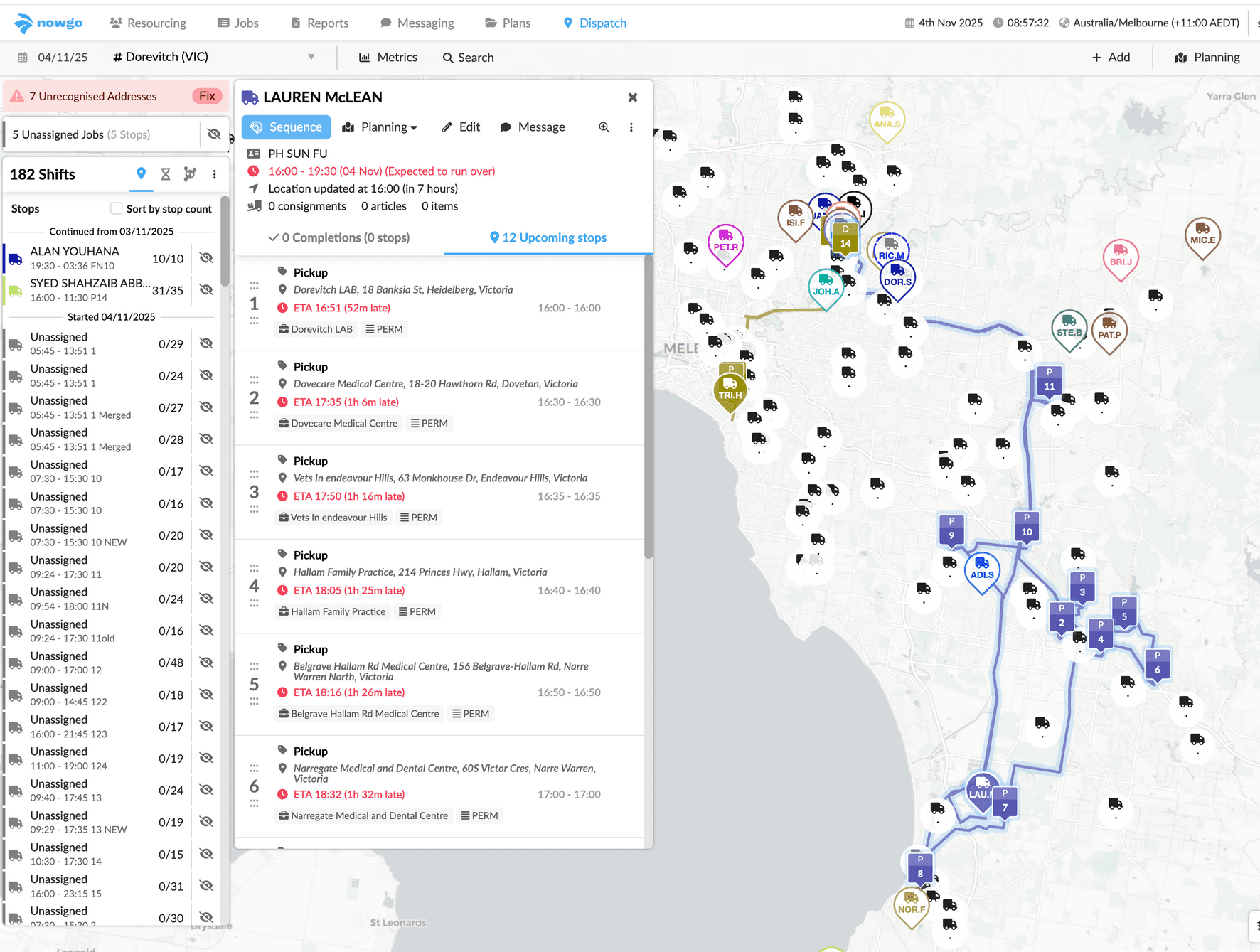Click the route network icon in Shifts header
Screen dimensions: 1260x952
(x=190, y=174)
